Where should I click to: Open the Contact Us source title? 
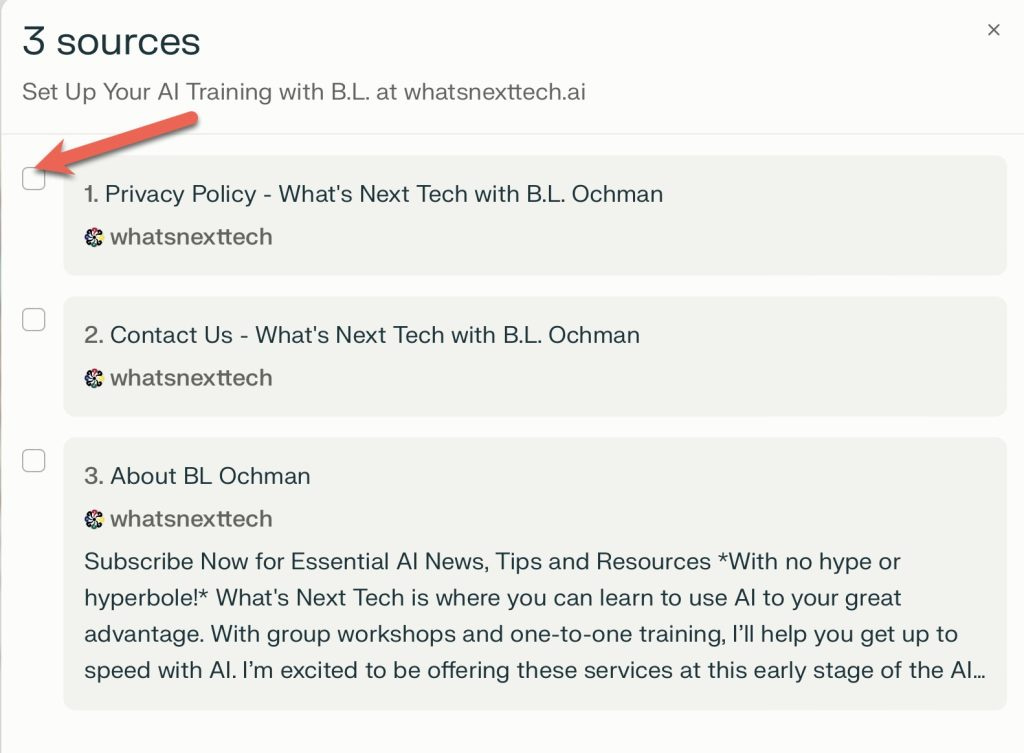point(362,335)
